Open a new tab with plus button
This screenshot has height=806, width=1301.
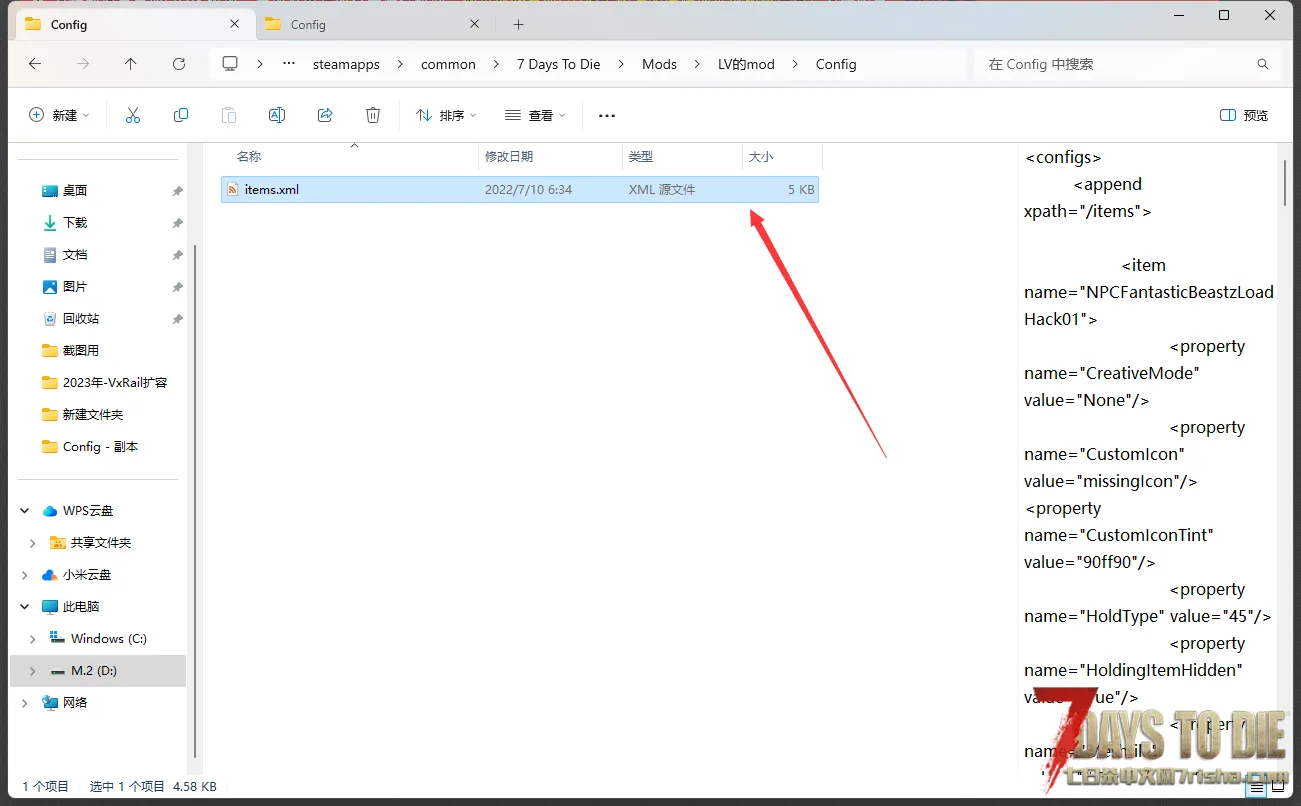point(518,25)
